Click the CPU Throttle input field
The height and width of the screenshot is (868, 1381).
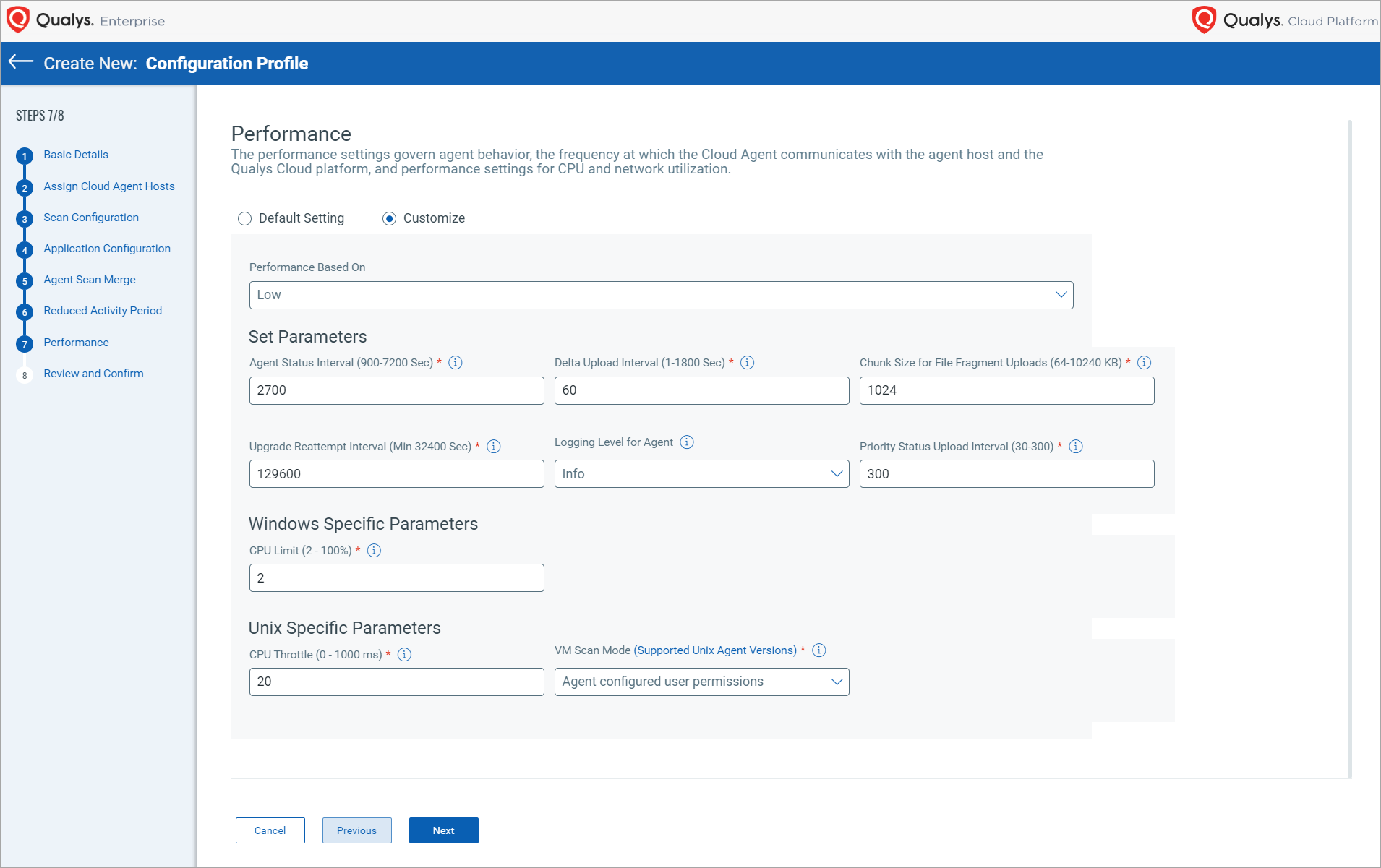point(396,682)
